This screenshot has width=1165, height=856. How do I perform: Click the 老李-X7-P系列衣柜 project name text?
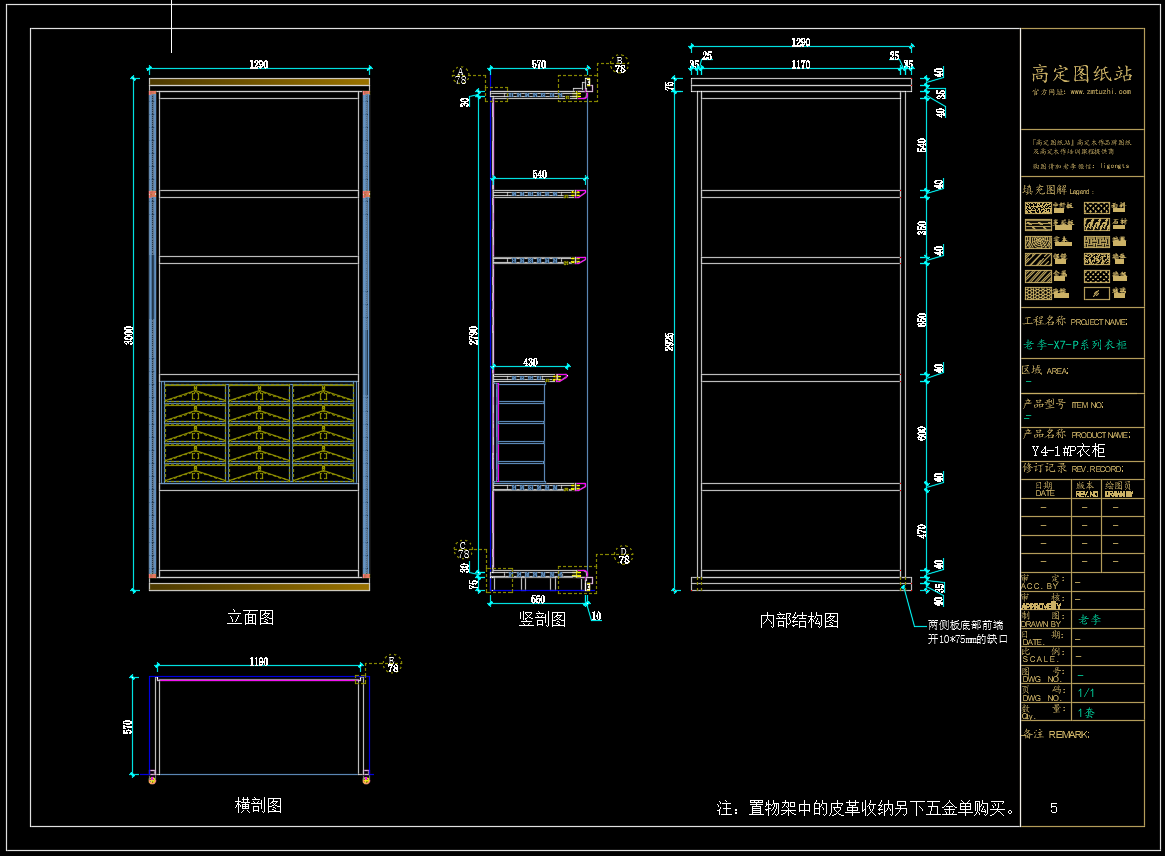click(1075, 345)
